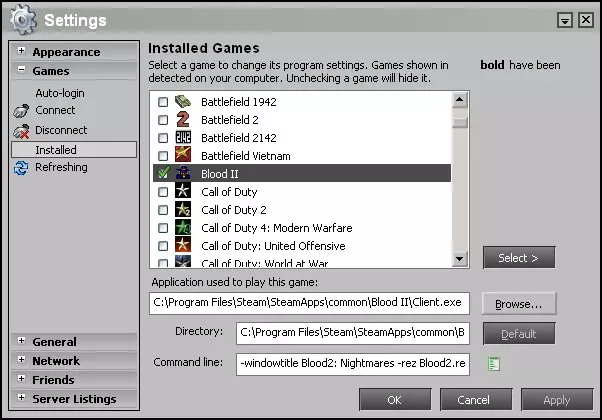Click the Browse... button

tap(519, 304)
